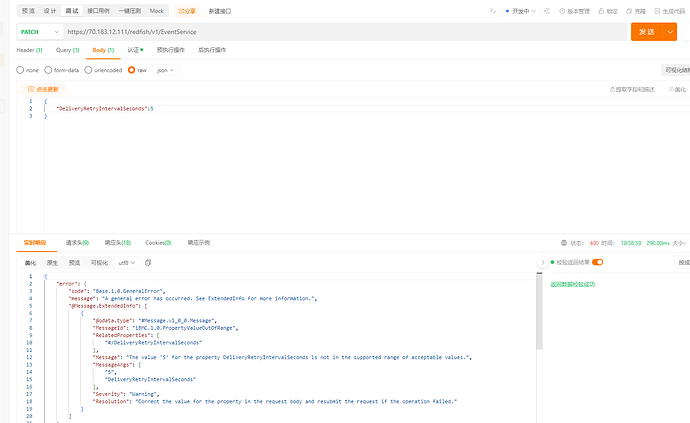Open the 响应头(18) tab
Image resolution: width=690 pixels, height=423 pixels.
[x=118, y=243]
